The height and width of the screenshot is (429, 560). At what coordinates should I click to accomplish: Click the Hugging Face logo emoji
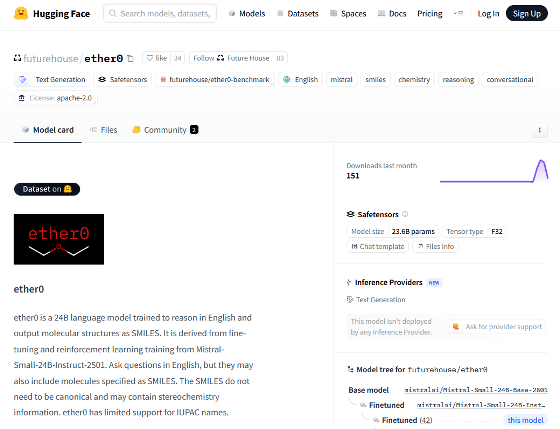[x=21, y=14]
